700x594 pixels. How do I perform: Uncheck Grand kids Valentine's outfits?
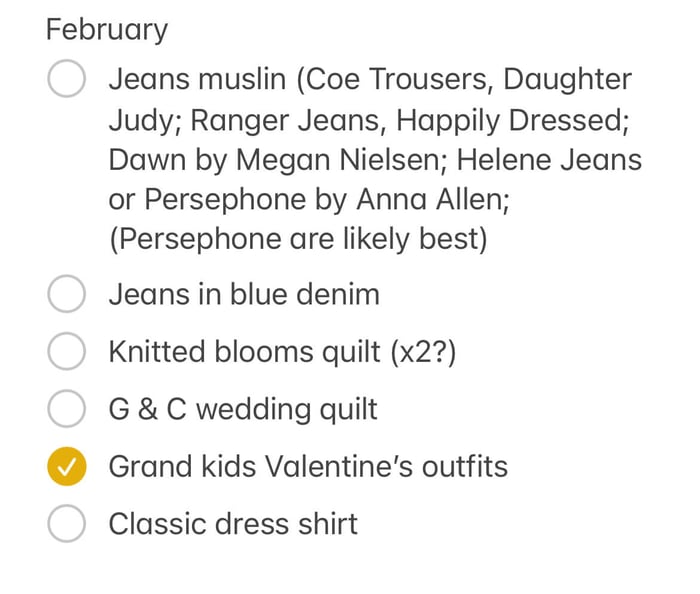(67, 466)
